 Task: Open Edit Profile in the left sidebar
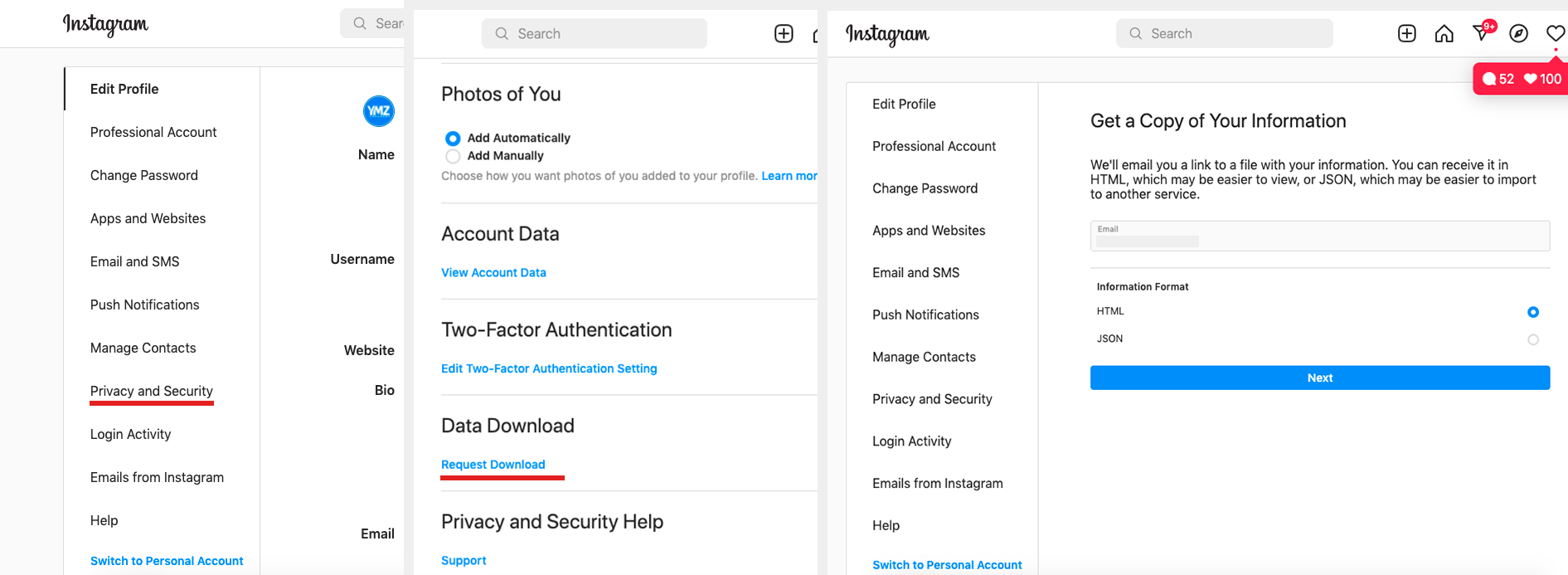[x=124, y=89]
